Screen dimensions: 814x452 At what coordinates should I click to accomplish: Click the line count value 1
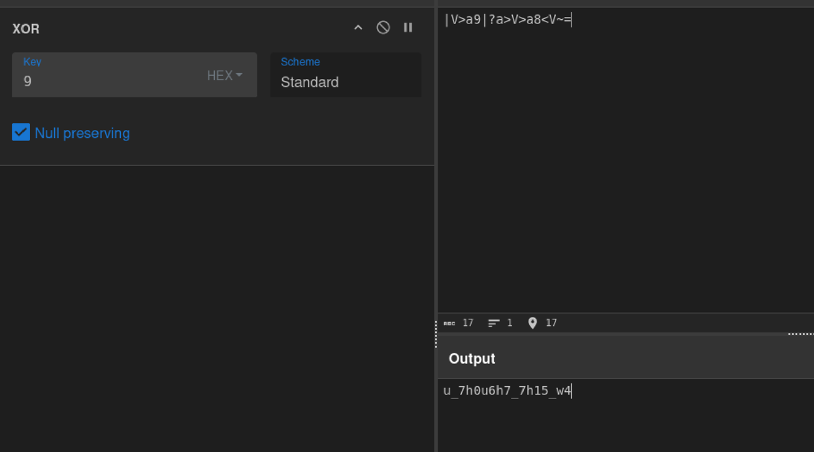pyautogui.click(x=510, y=323)
